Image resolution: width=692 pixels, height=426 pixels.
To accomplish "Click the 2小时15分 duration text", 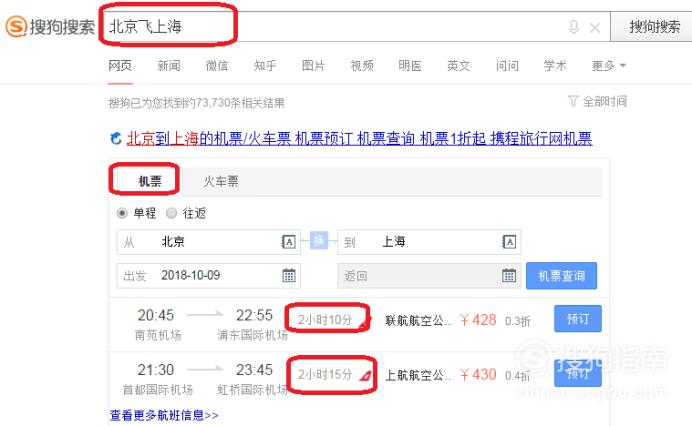I will [x=325, y=374].
